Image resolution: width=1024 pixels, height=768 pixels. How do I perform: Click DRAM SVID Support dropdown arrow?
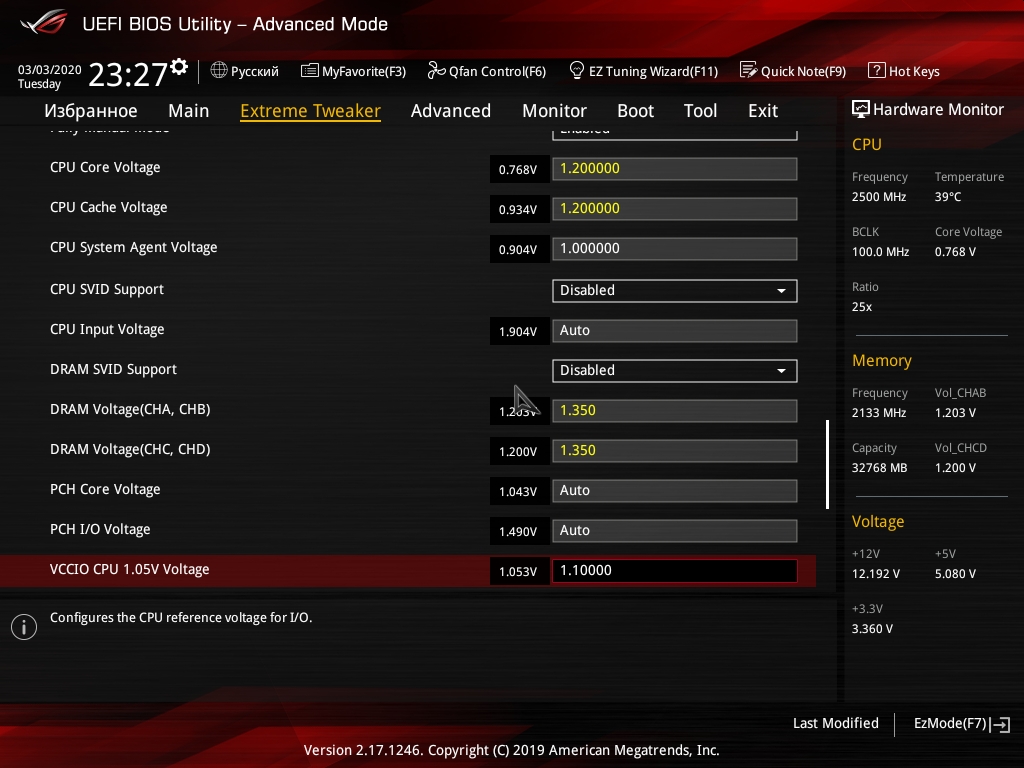[781, 371]
